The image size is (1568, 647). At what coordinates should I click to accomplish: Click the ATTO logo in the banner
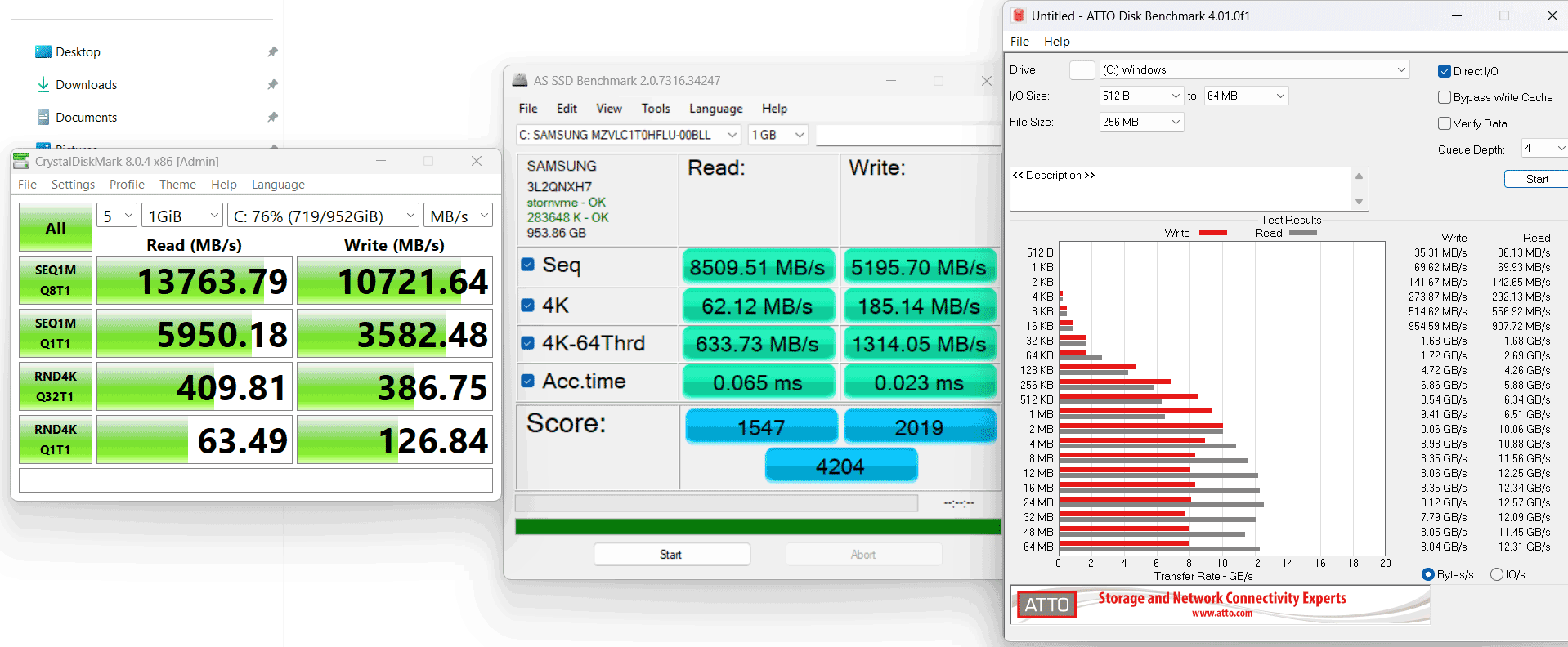pyautogui.click(x=1047, y=605)
